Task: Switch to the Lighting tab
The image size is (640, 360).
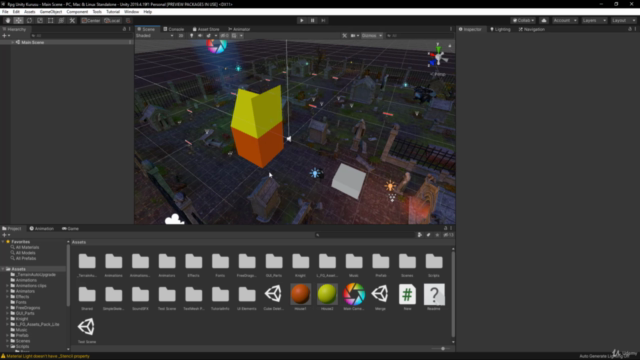Action: tap(500, 29)
